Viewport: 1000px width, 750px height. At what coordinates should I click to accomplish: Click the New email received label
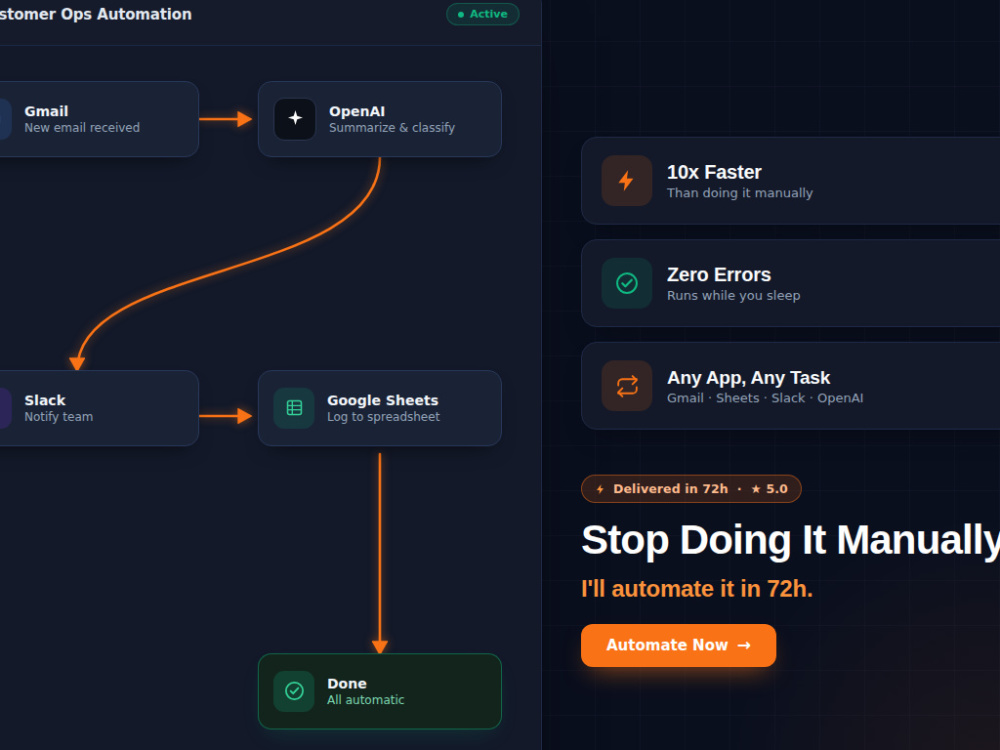pos(82,128)
